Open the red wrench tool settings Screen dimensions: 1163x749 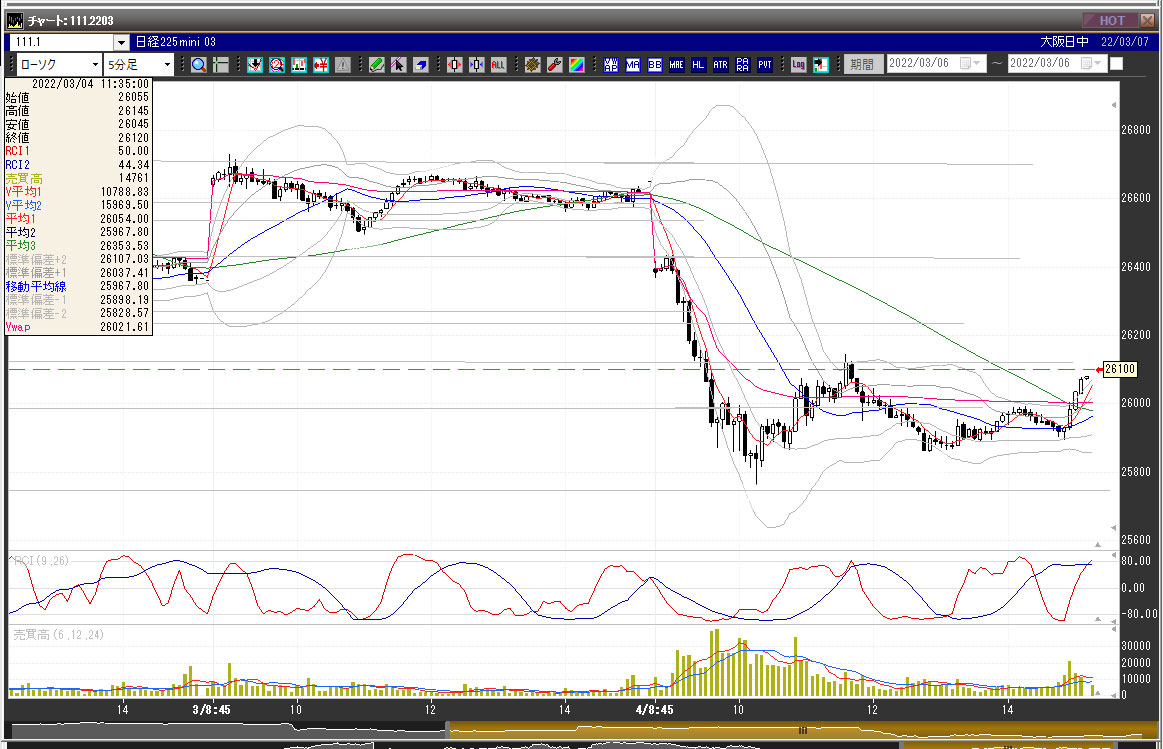click(x=554, y=65)
